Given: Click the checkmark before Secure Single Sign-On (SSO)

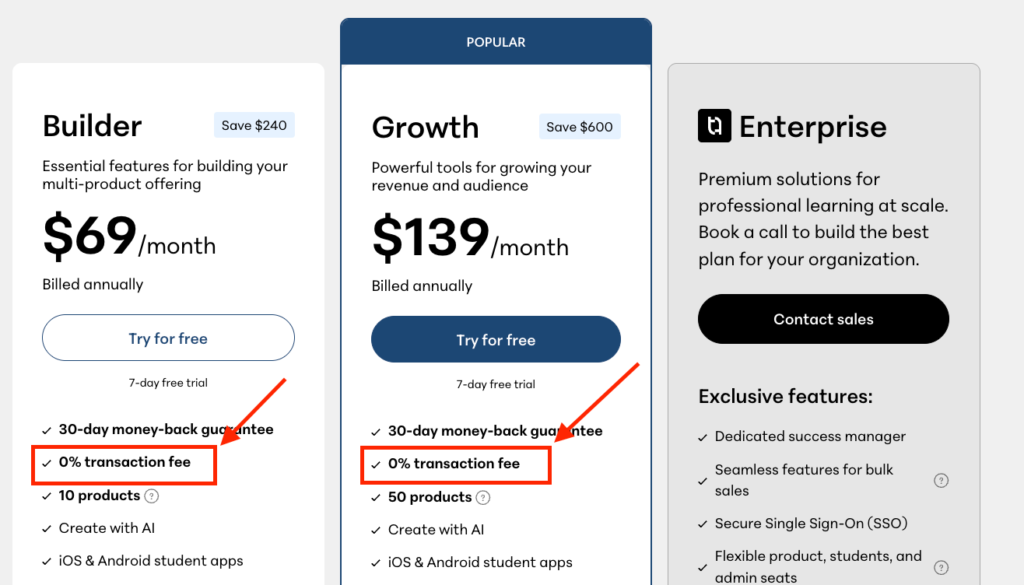Looking at the screenshot, I should pos(703,522).
